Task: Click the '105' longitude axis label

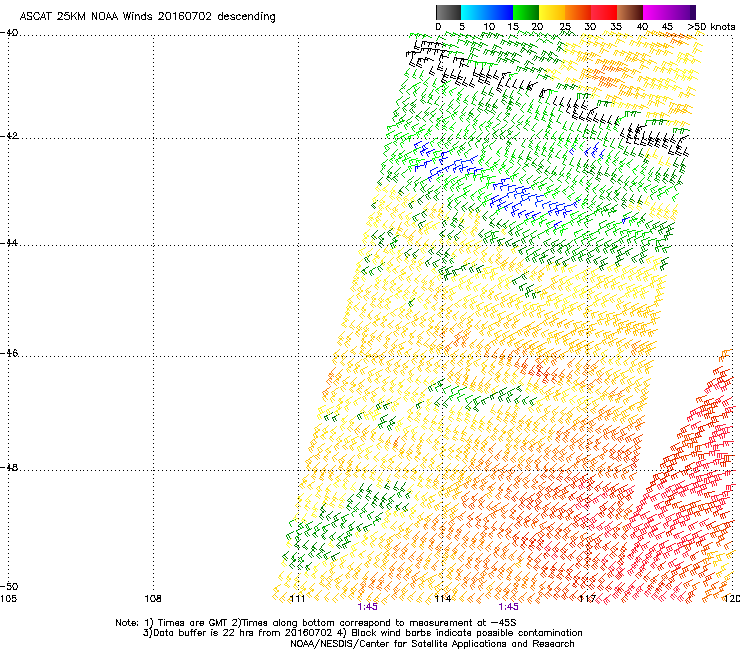Action: 8,599
